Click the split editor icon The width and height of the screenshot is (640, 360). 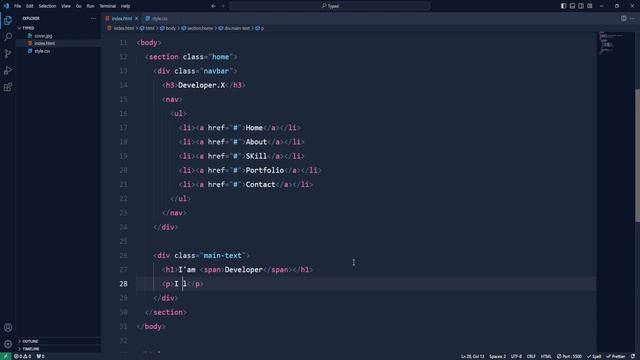coord(623,18)
